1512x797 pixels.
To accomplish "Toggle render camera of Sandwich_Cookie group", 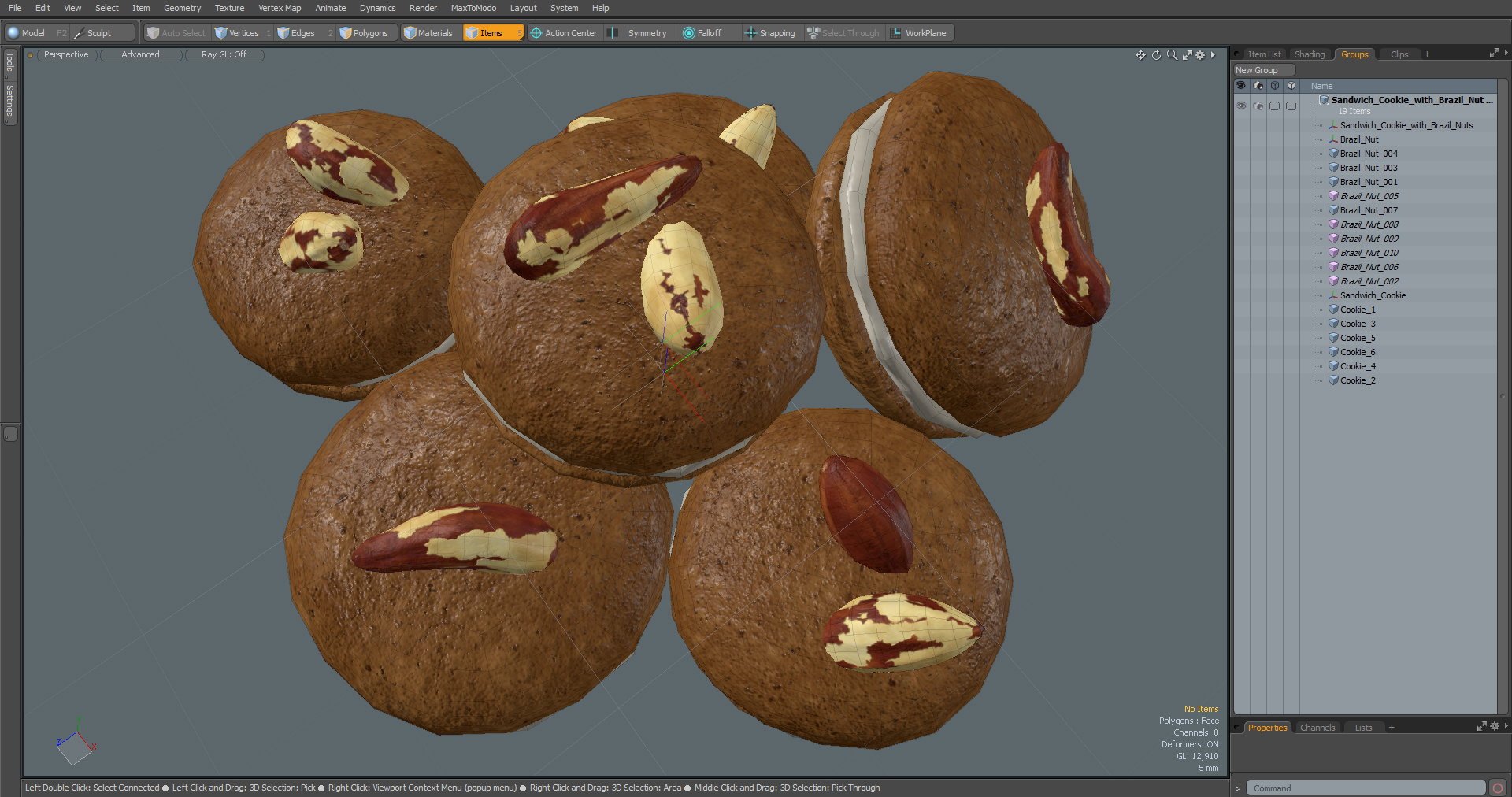I will [1258, 106].
